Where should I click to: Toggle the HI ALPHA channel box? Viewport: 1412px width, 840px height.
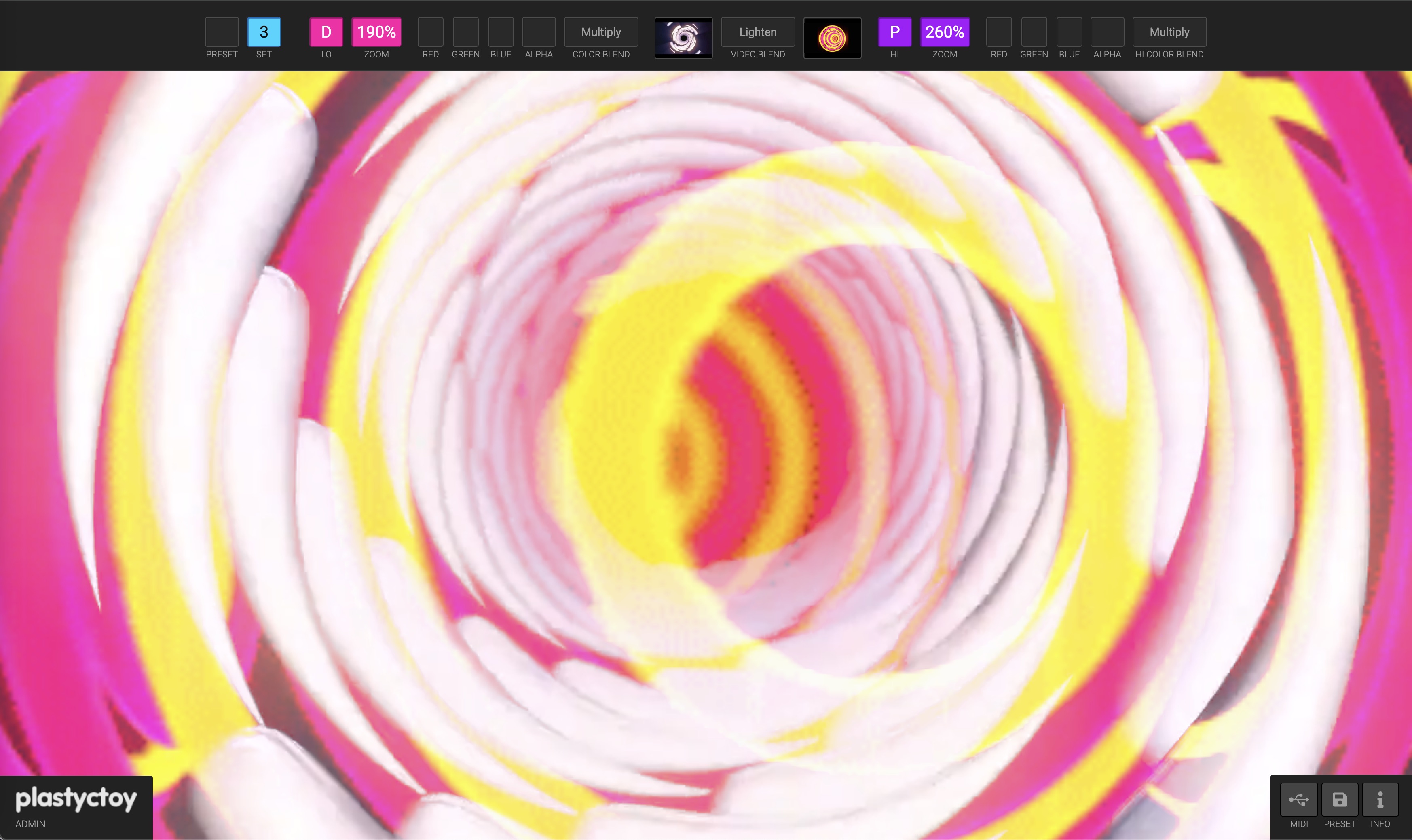point(1107,32)
